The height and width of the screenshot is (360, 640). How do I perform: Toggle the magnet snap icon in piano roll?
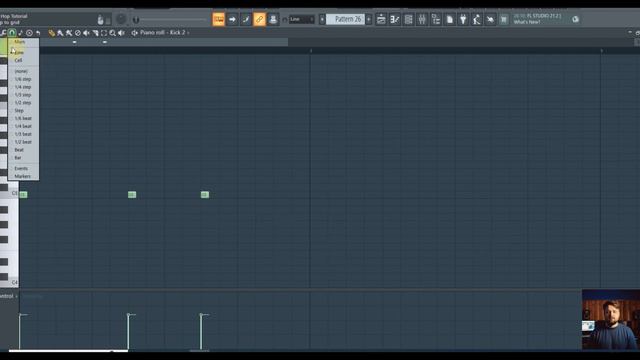point(12,33)
